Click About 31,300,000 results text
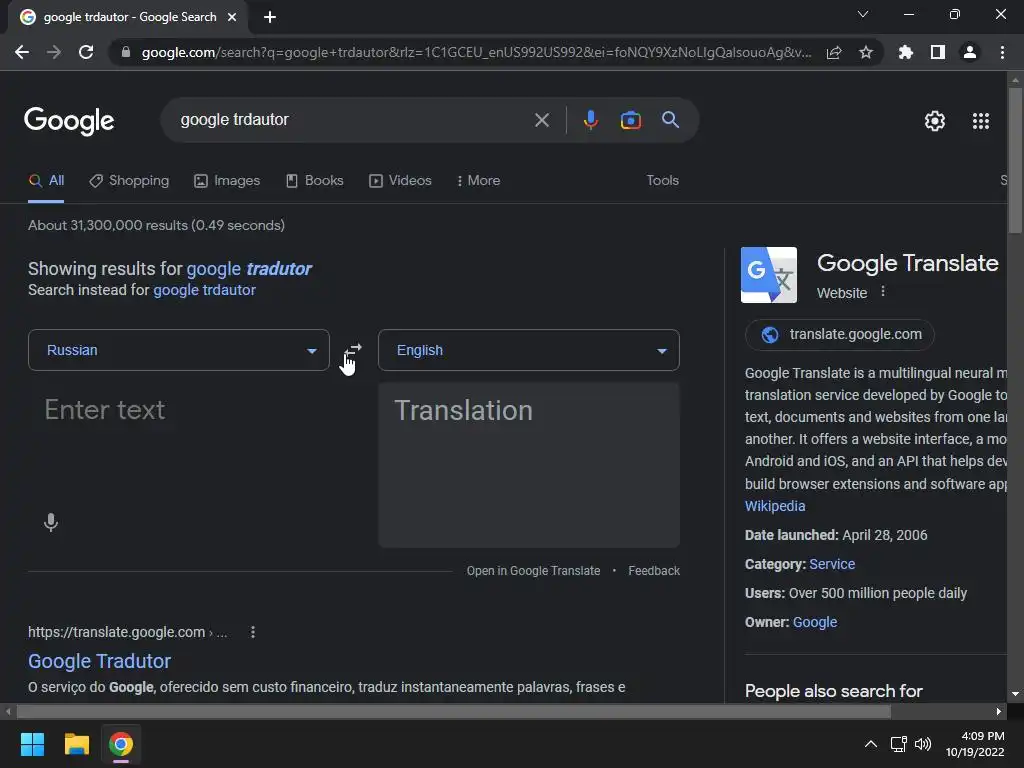Screen dimensions: 1024x768 point(156,225)
